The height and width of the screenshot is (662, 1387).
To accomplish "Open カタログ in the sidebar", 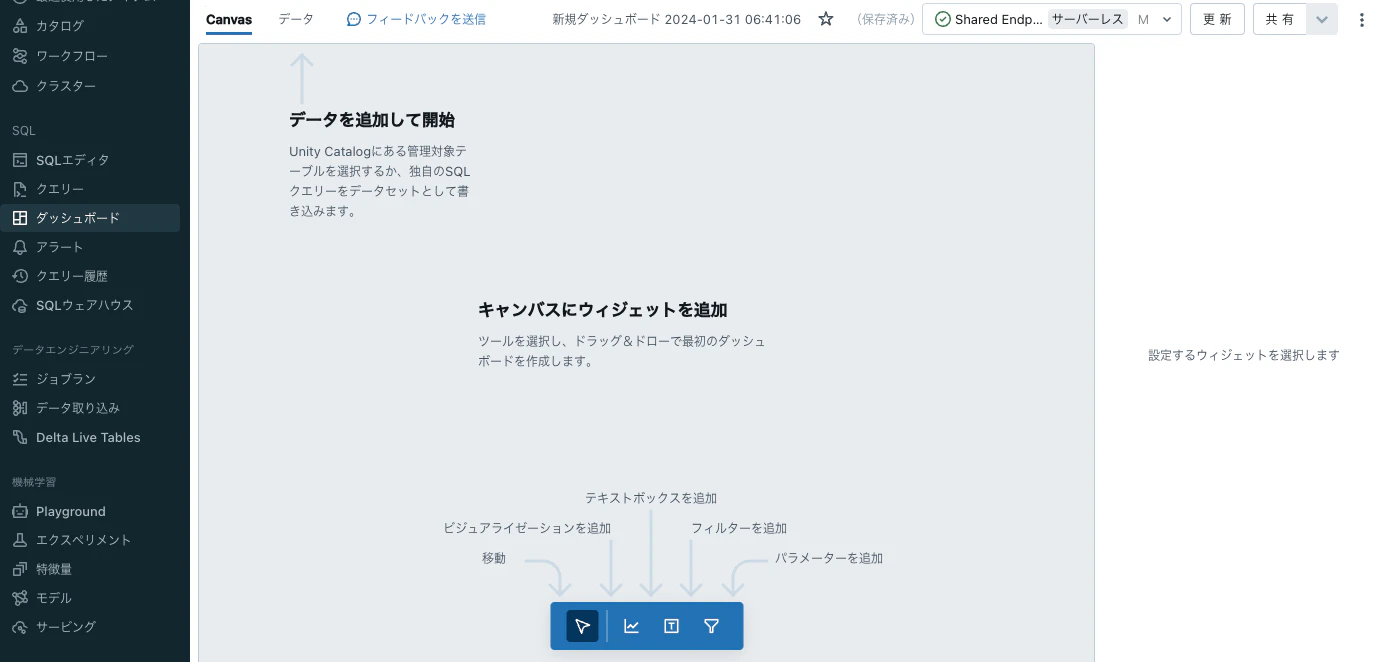I will tap(60, 26).
